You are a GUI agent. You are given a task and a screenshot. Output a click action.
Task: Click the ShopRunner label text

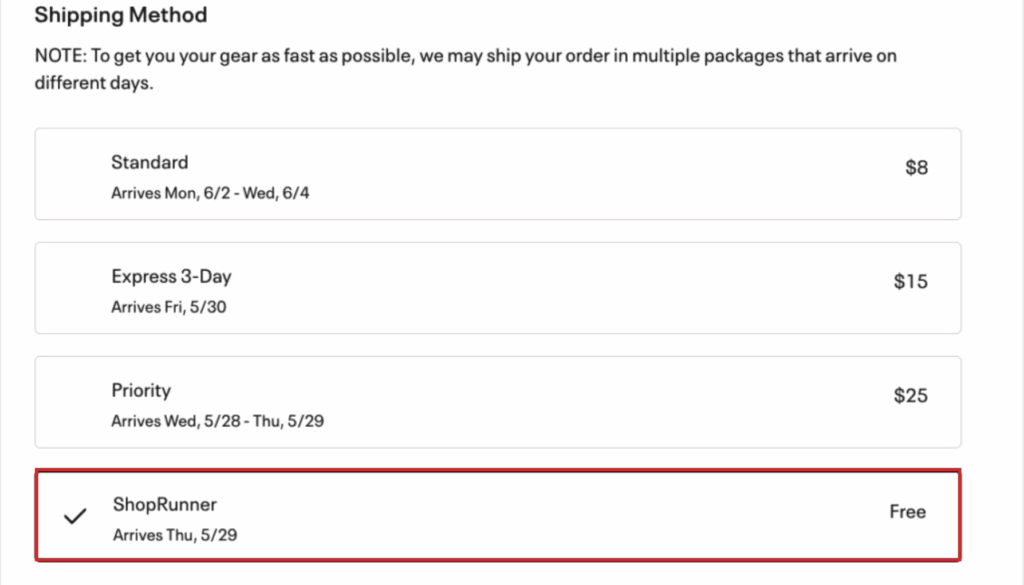(164, 505)
